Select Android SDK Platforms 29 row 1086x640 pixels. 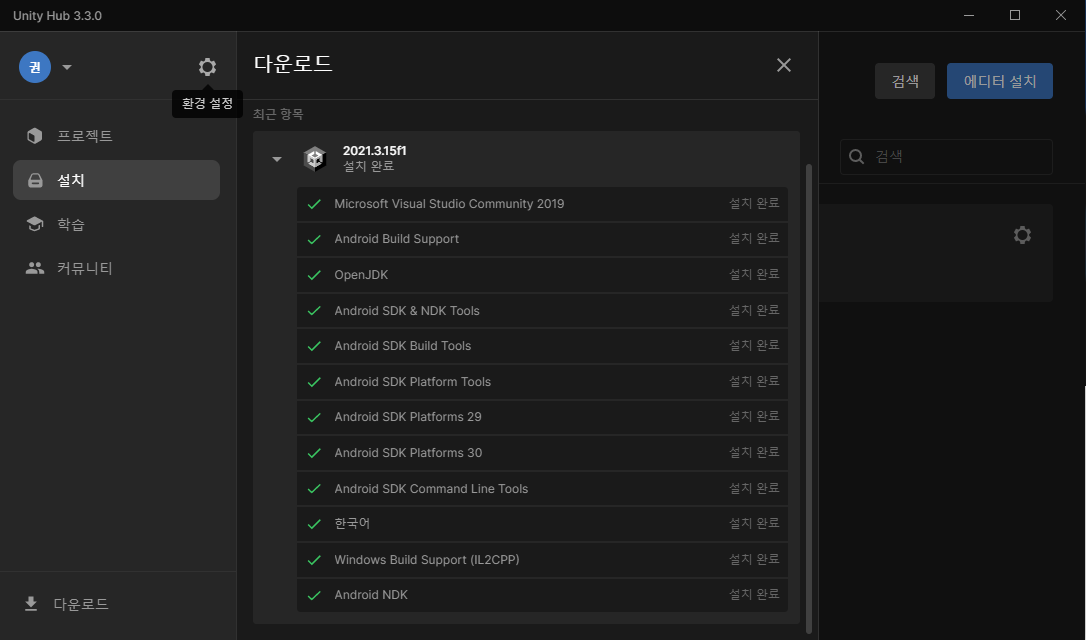click(x=542, y=417)
